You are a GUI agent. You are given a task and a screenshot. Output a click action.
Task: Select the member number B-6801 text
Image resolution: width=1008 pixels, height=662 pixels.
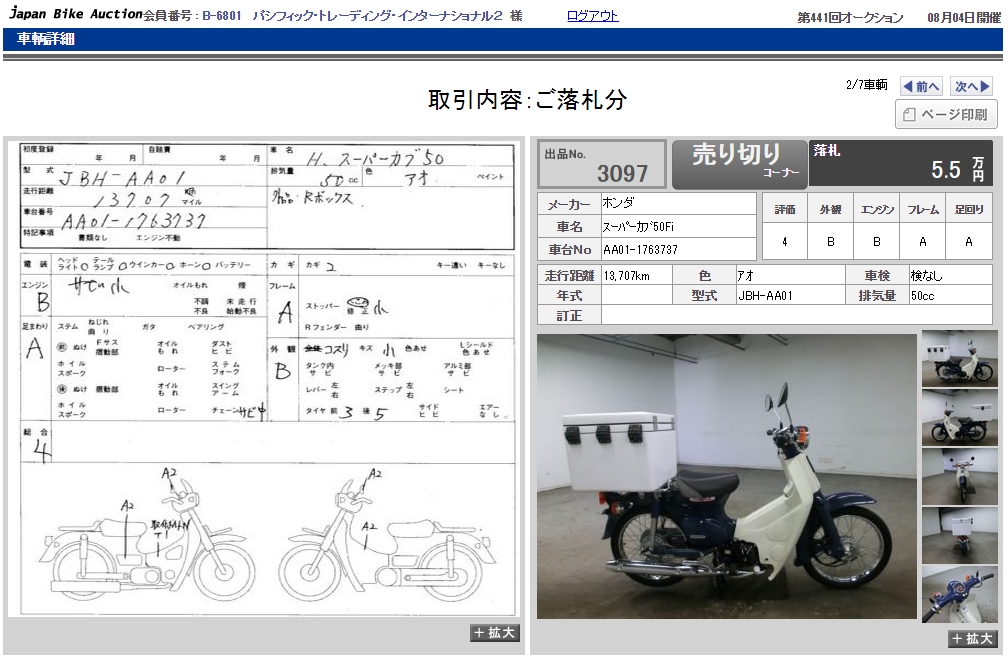click(222, 15)
